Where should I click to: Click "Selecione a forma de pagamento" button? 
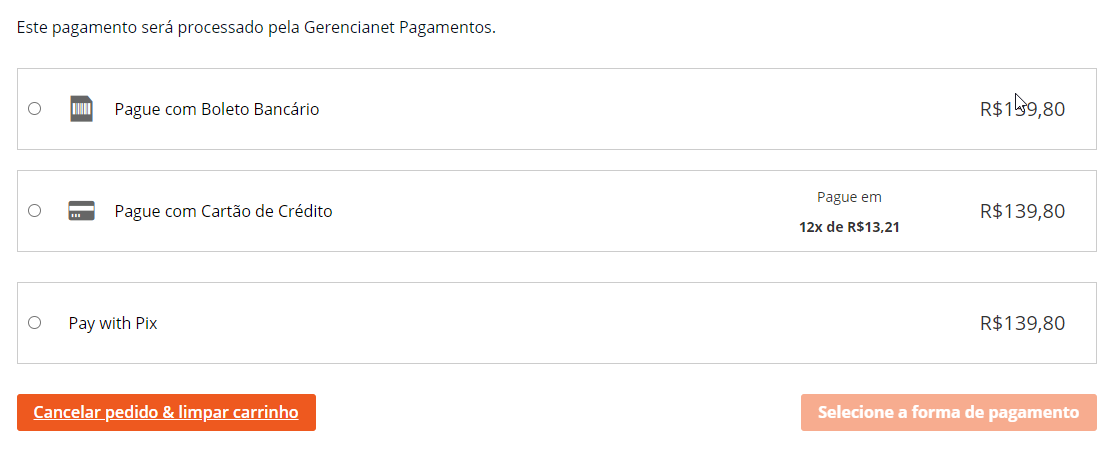(x=948, y=412)
